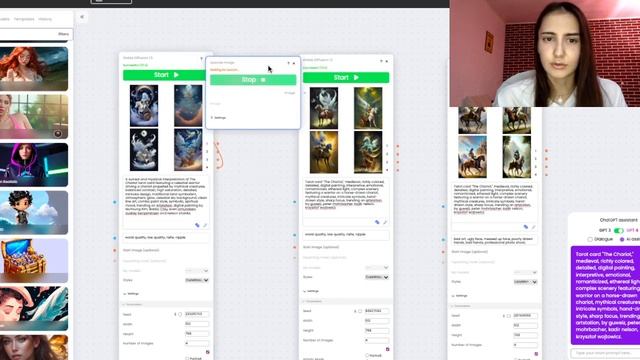The image size is (640, 360).
Task: Switch to the History tab
Action: click(45, 19)
